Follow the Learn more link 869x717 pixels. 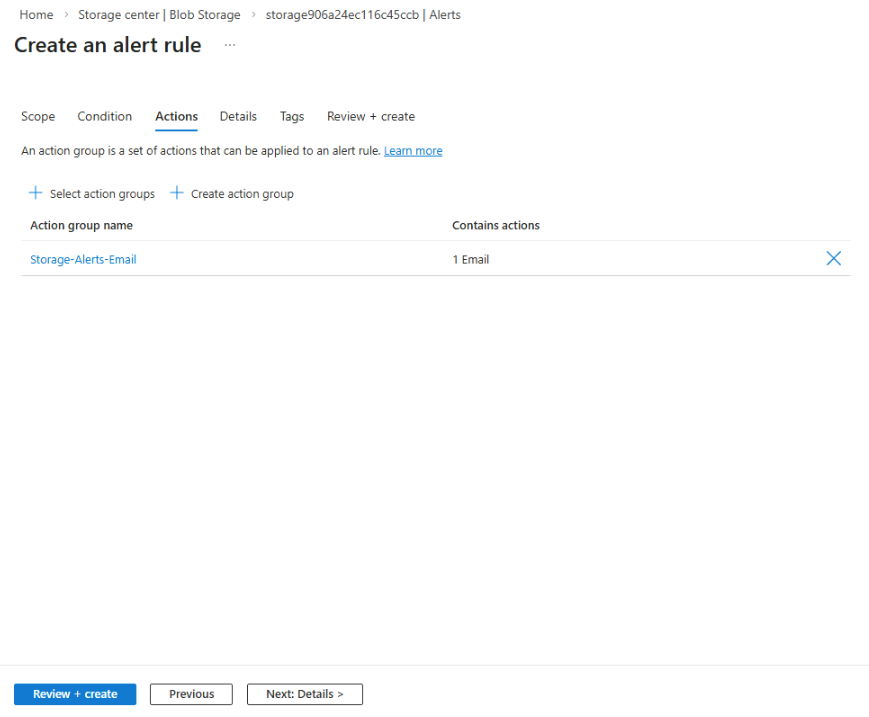413,151
